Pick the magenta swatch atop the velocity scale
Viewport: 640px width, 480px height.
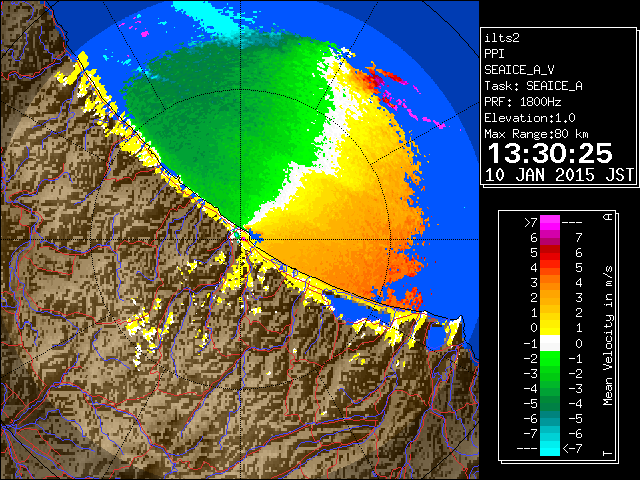coord(550,222)
